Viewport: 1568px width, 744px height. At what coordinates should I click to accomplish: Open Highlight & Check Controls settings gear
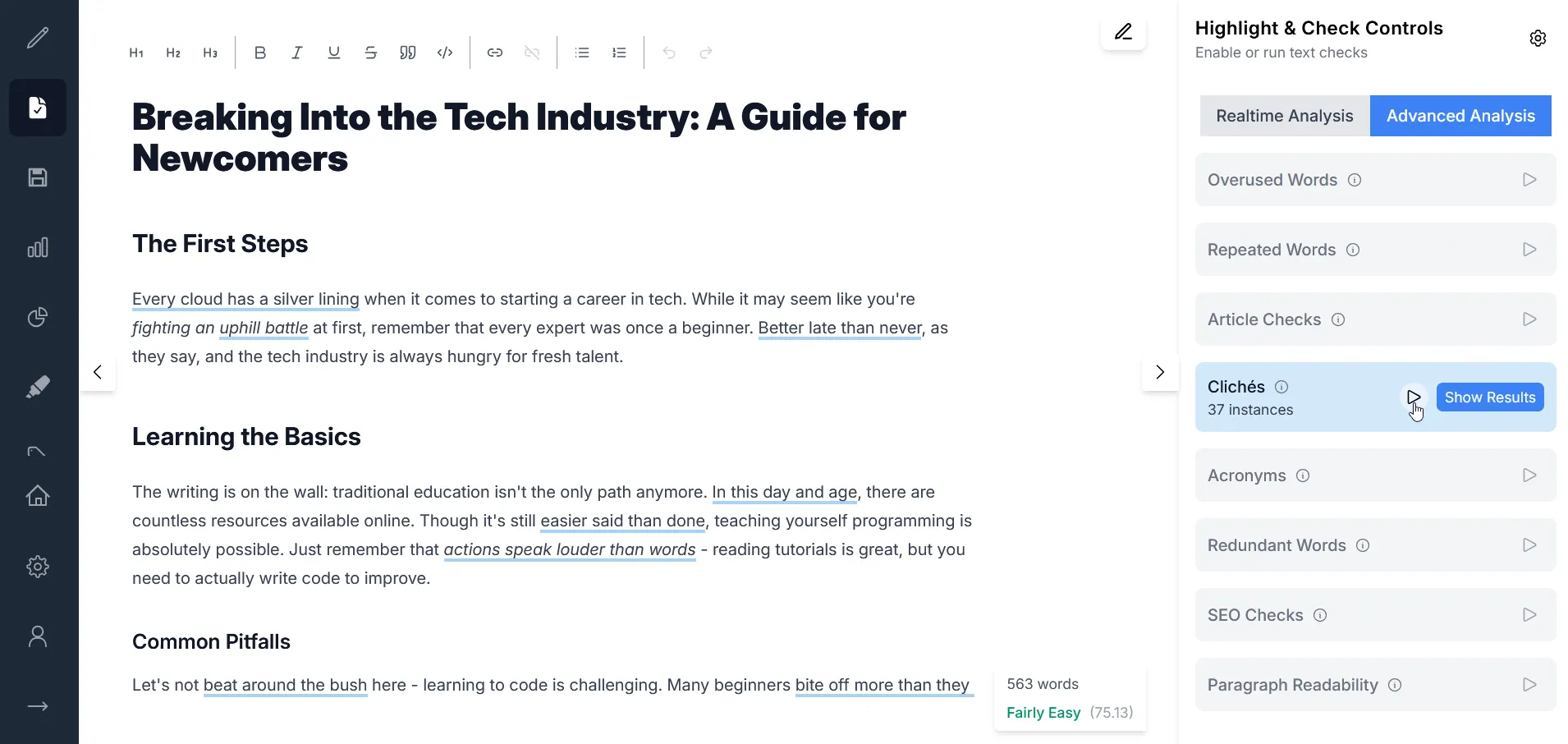(1538, 38)
